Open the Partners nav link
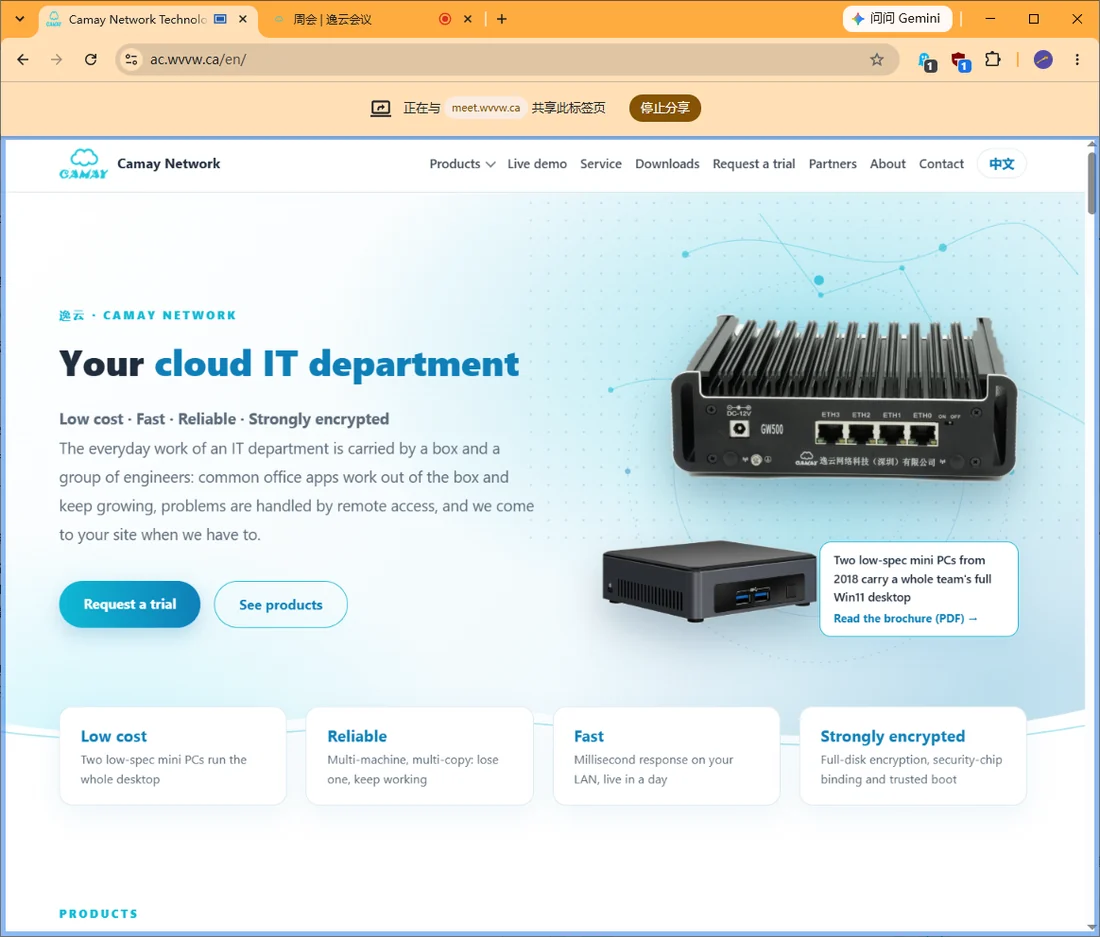1100x937 pixels. click(833, 164)
